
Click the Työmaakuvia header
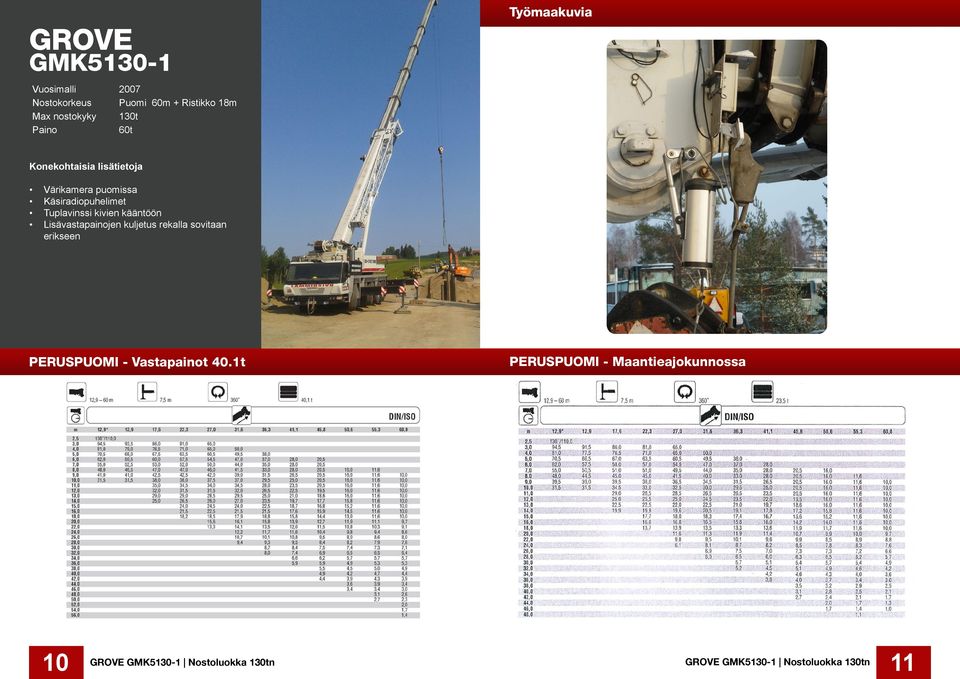[x=550, y=12]
